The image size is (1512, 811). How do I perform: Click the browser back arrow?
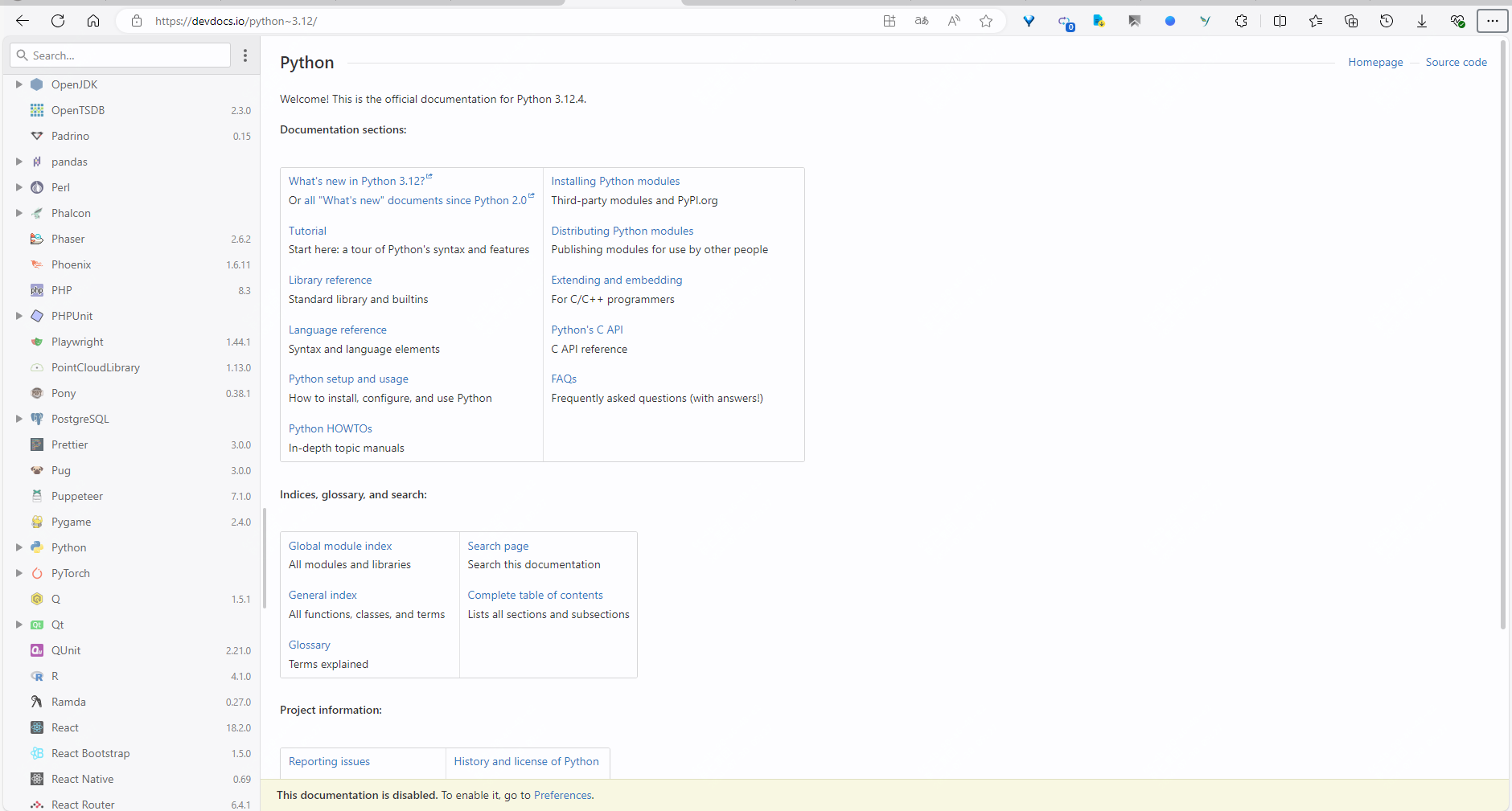click(x=23, y=21)
